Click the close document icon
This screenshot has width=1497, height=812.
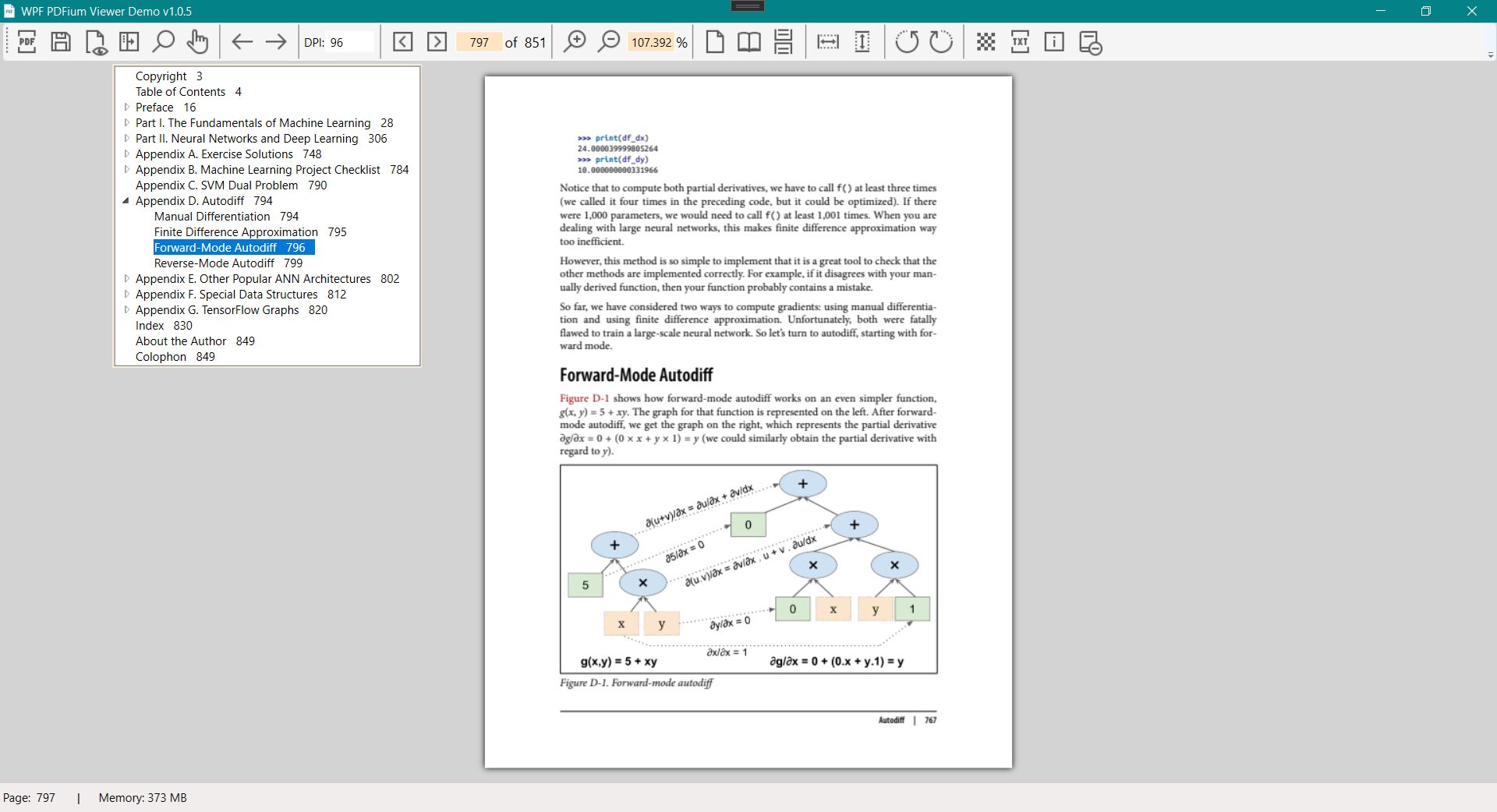(x=1089, y=43)
